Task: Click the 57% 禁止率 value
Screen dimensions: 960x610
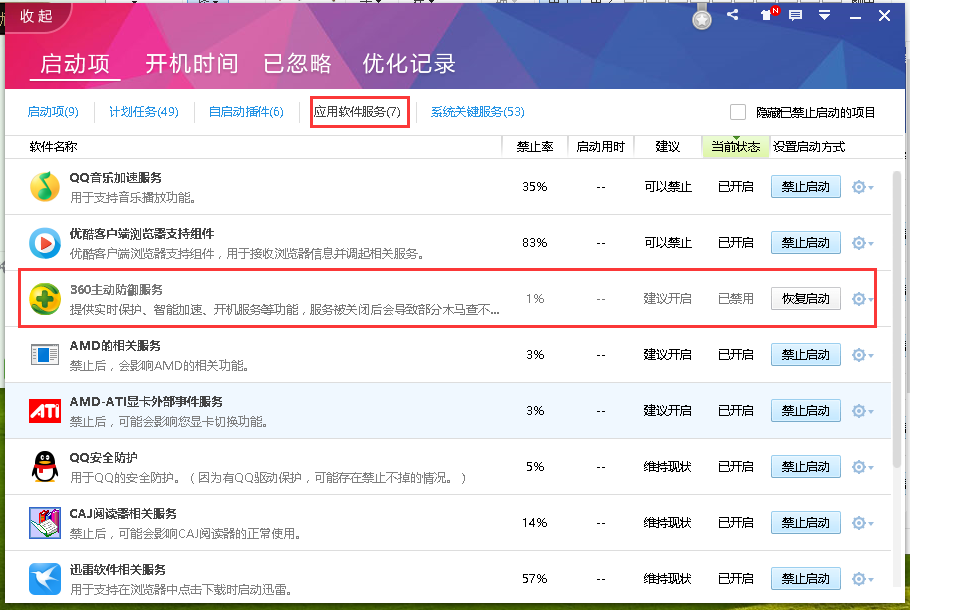Action: pyautogui.click(x=534, y=579)
